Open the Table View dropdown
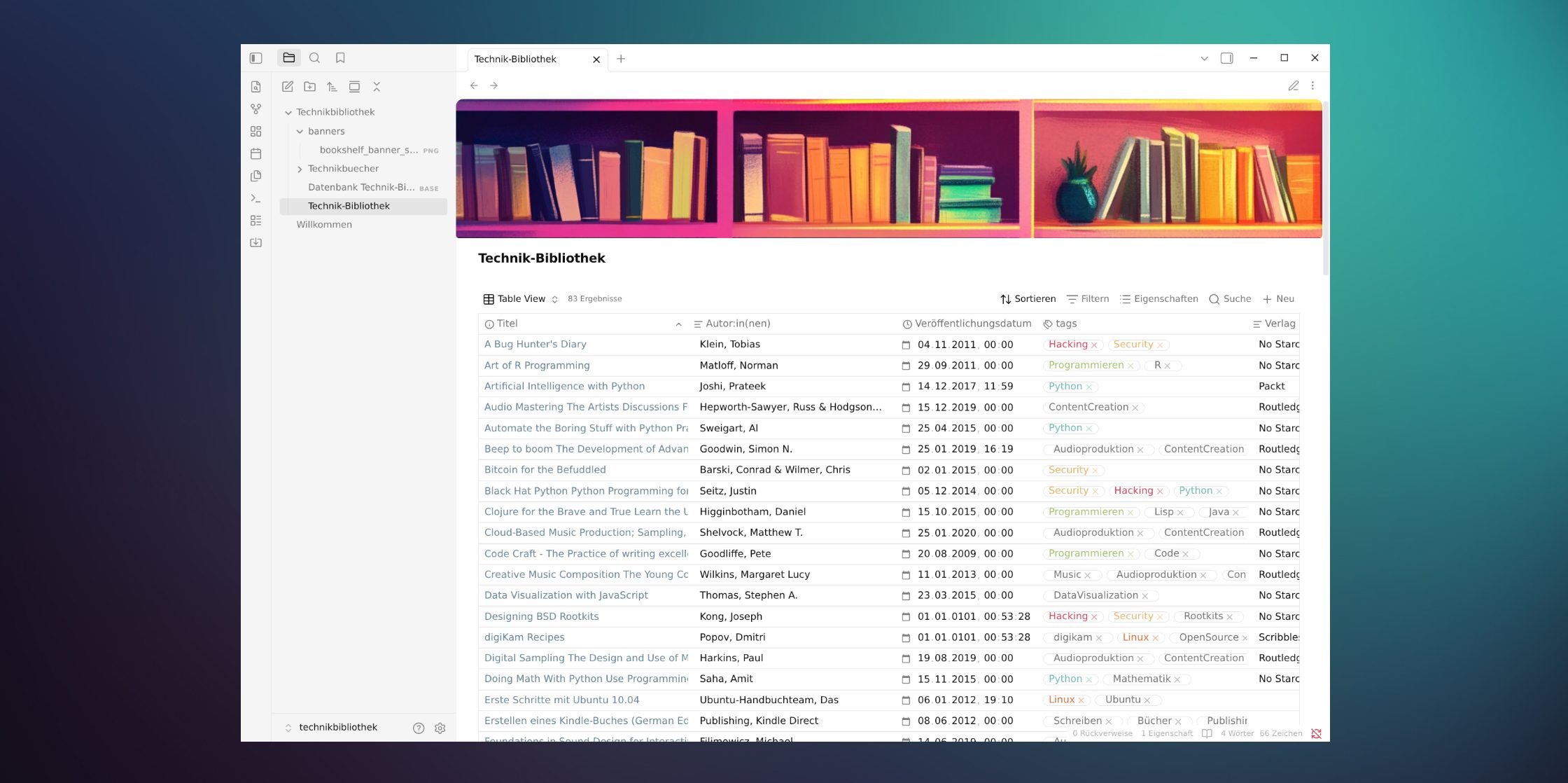This screenshot has height=783, width=1568. (520, 299)
